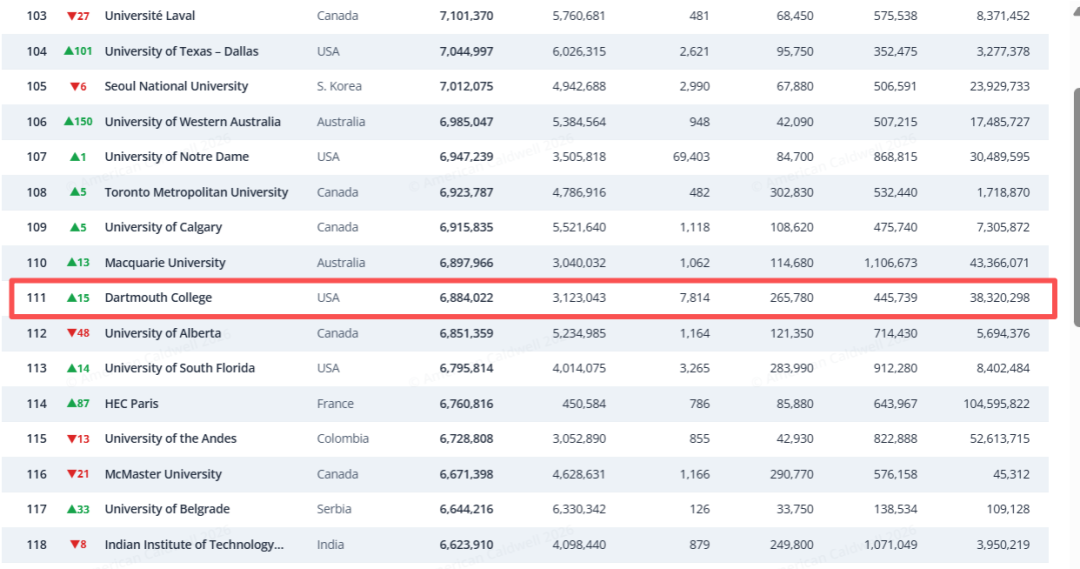
Task: Click the Dartmouth College name in highlighted row
Action: point(158,298)
